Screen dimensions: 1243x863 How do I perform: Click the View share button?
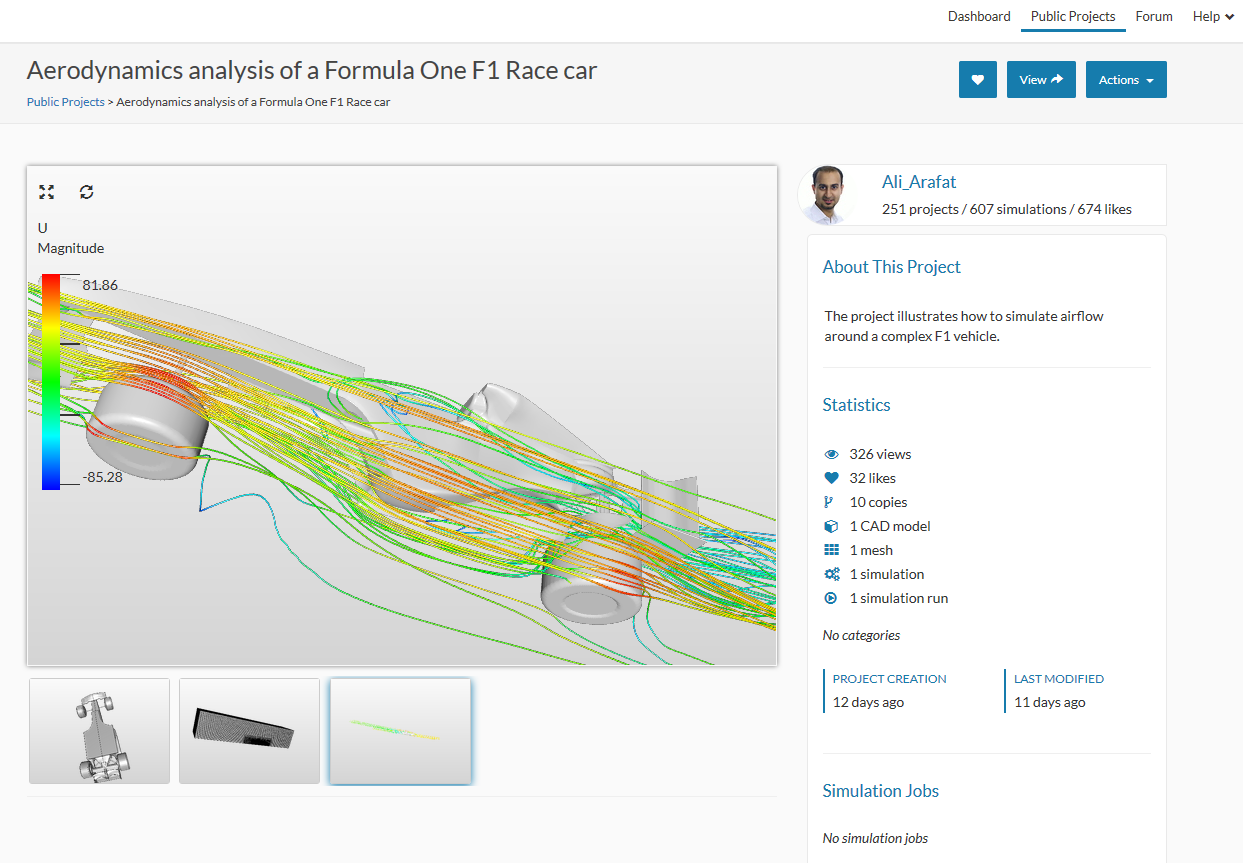(x=1041, y=80)
